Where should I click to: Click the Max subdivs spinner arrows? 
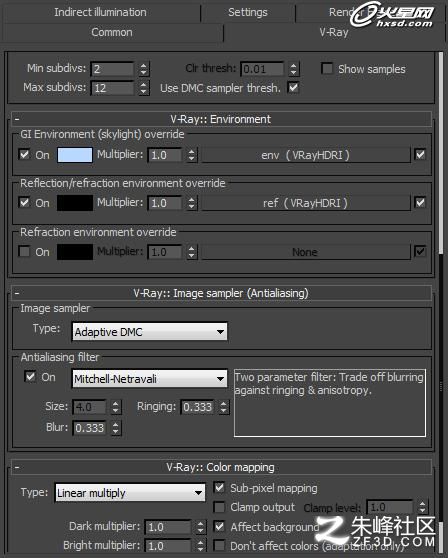point(143,88)
